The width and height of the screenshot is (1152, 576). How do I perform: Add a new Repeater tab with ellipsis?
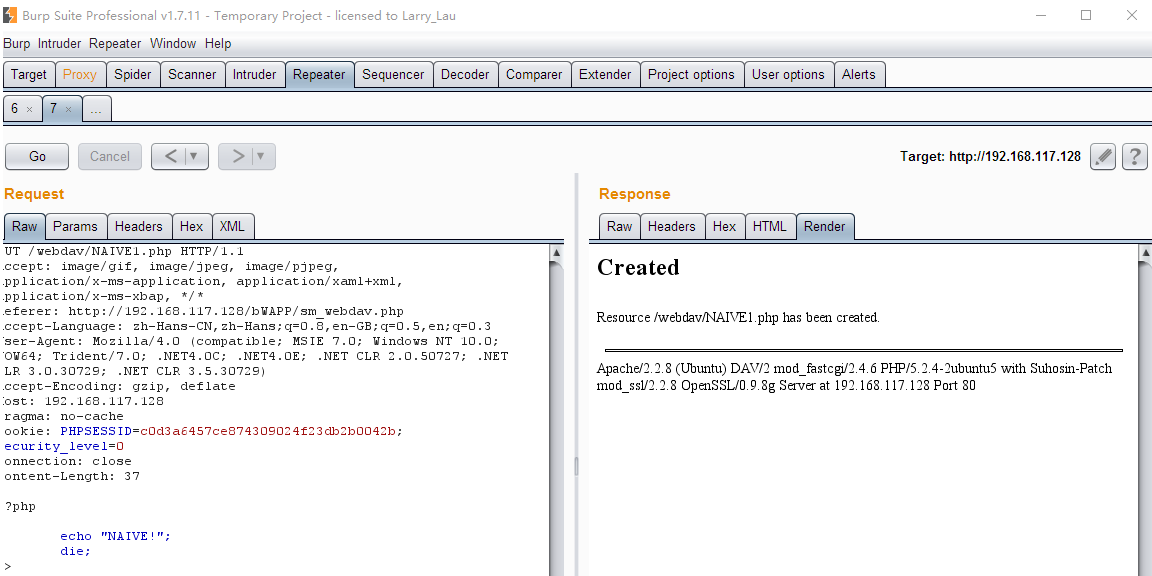[96, 109]
